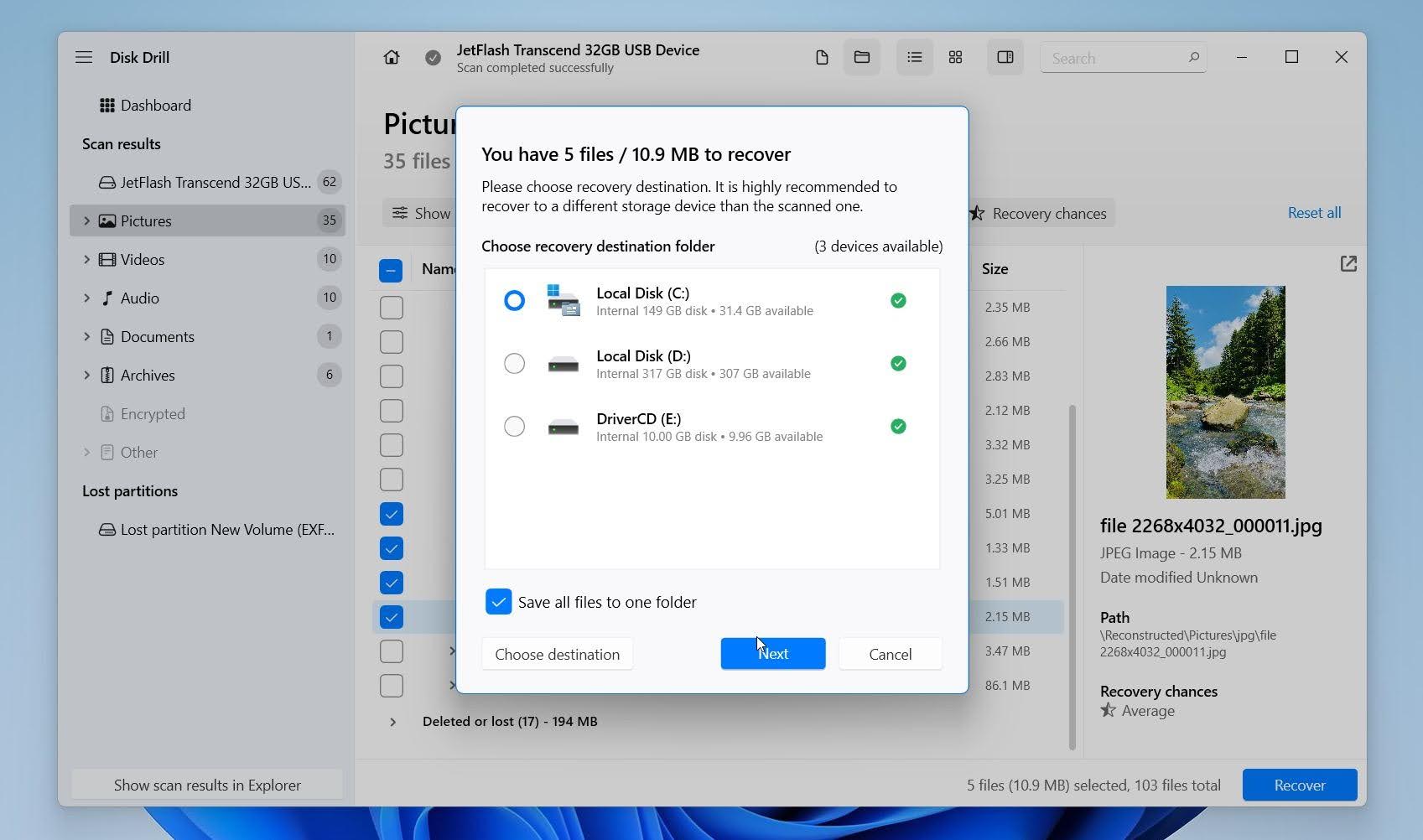Click Show scan results in Explorer

tap(207, 786)
